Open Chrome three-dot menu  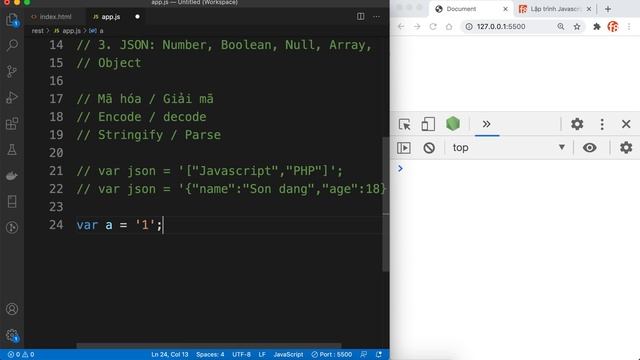[629, 27]
